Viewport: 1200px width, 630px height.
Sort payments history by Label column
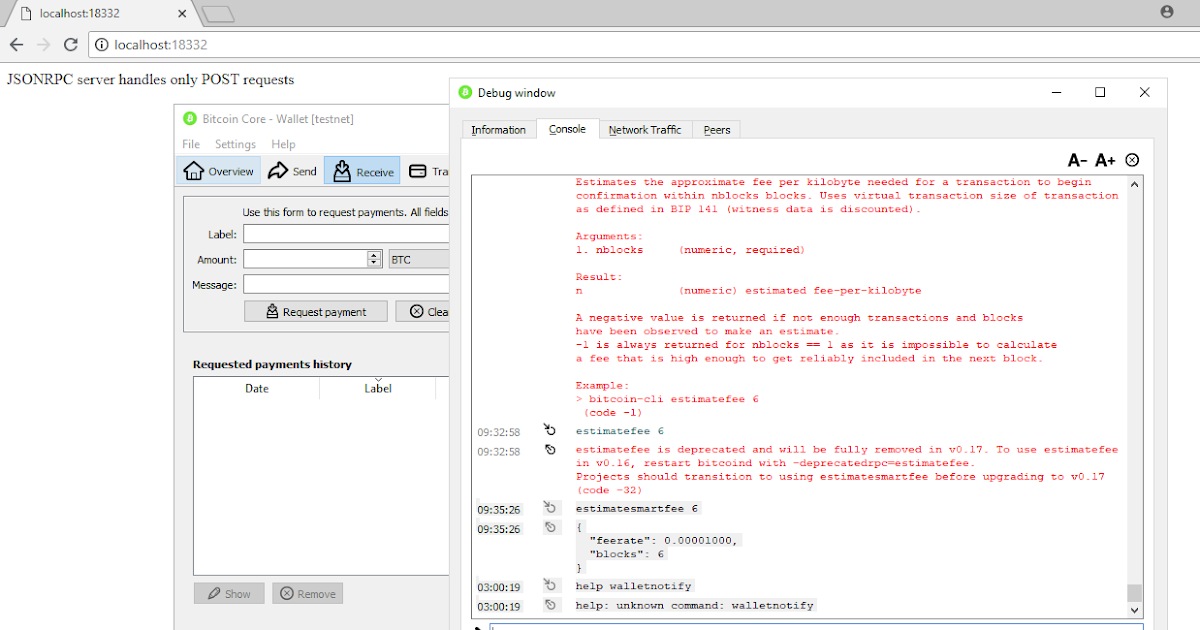pyautogui.click(x=378, y=388)
